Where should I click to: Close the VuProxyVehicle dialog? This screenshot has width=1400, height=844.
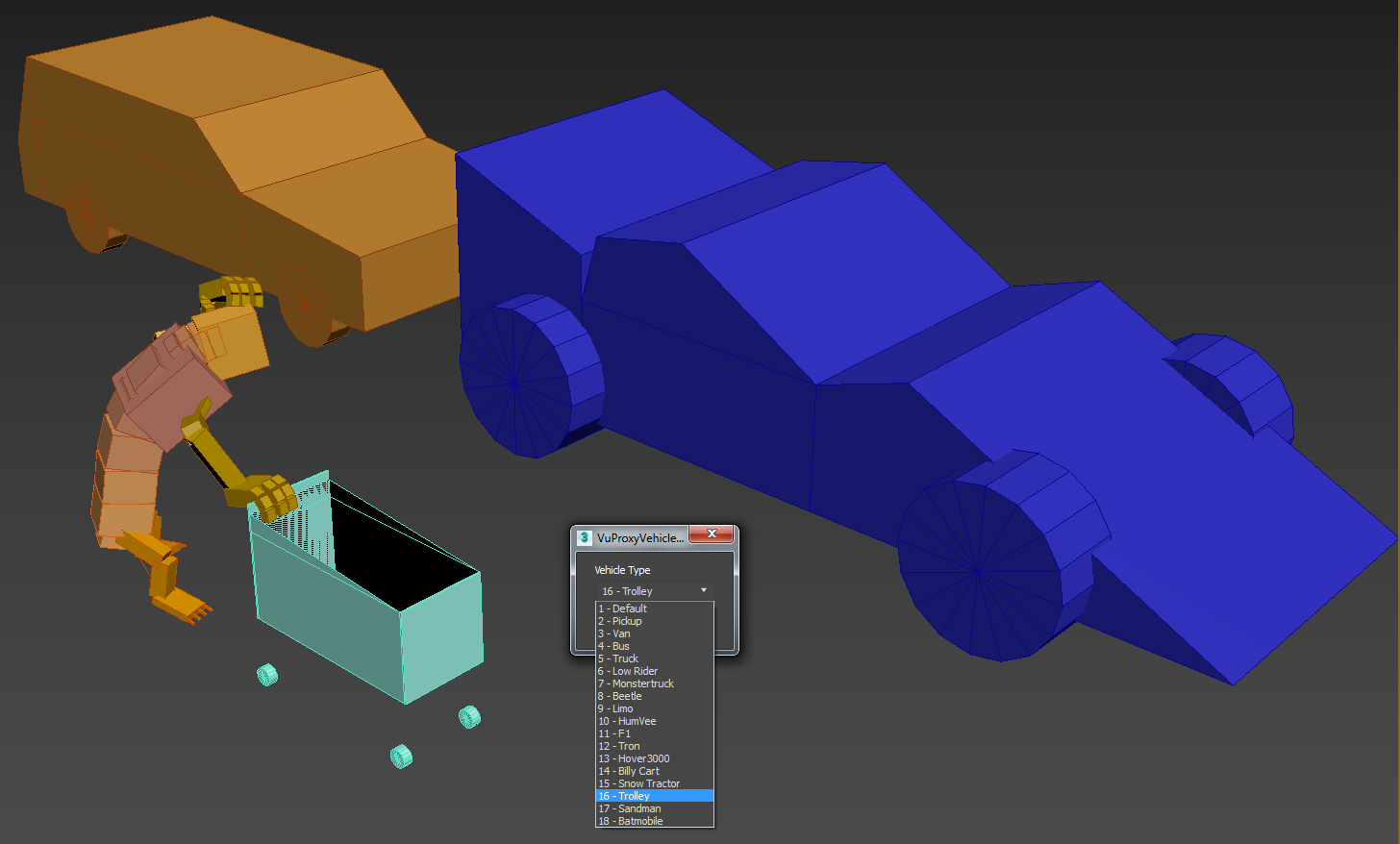[x=712, y=534]
